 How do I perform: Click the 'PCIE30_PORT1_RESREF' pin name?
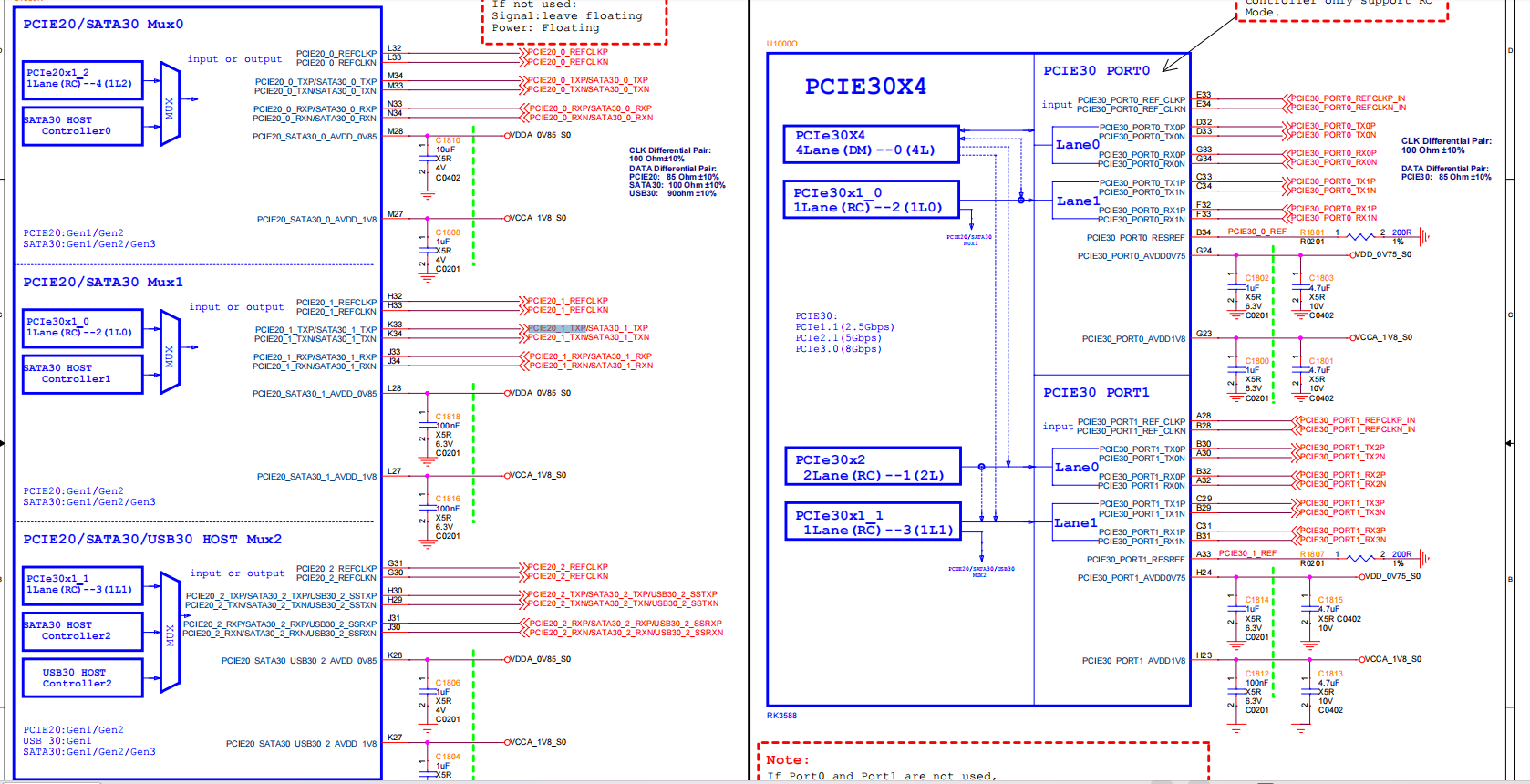pyautogui.click(x=1135, y=560)
